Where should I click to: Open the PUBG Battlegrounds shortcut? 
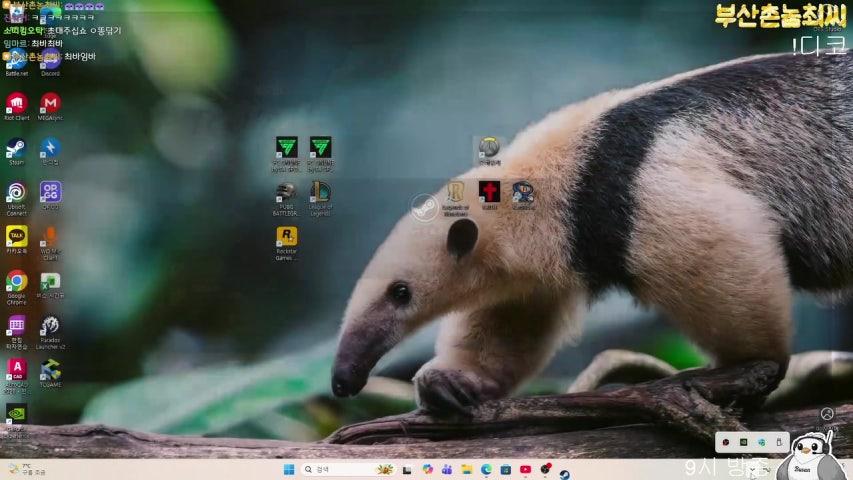[286, 192]
